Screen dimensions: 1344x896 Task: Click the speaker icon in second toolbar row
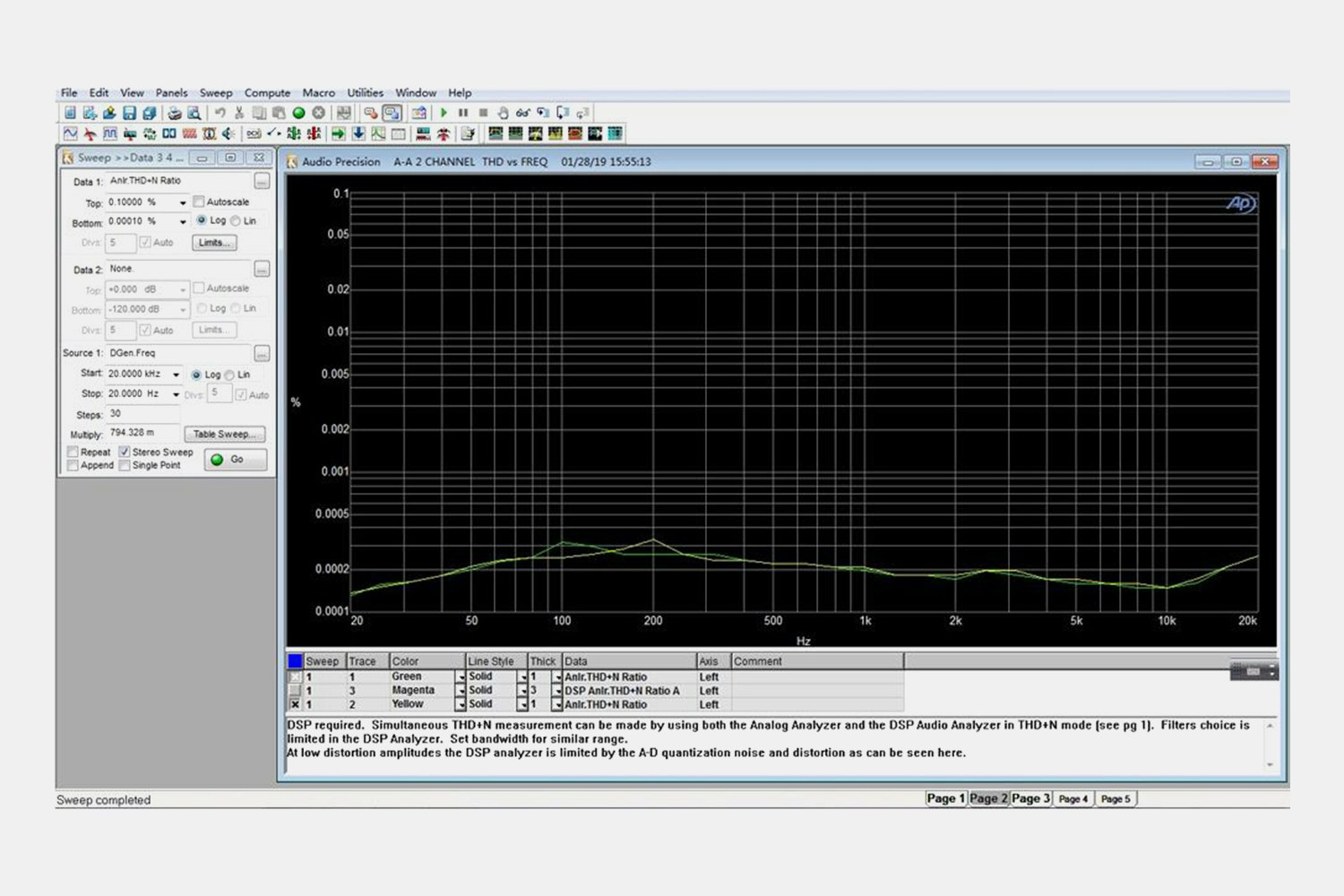pyautogui.click(x=228, y=134)
